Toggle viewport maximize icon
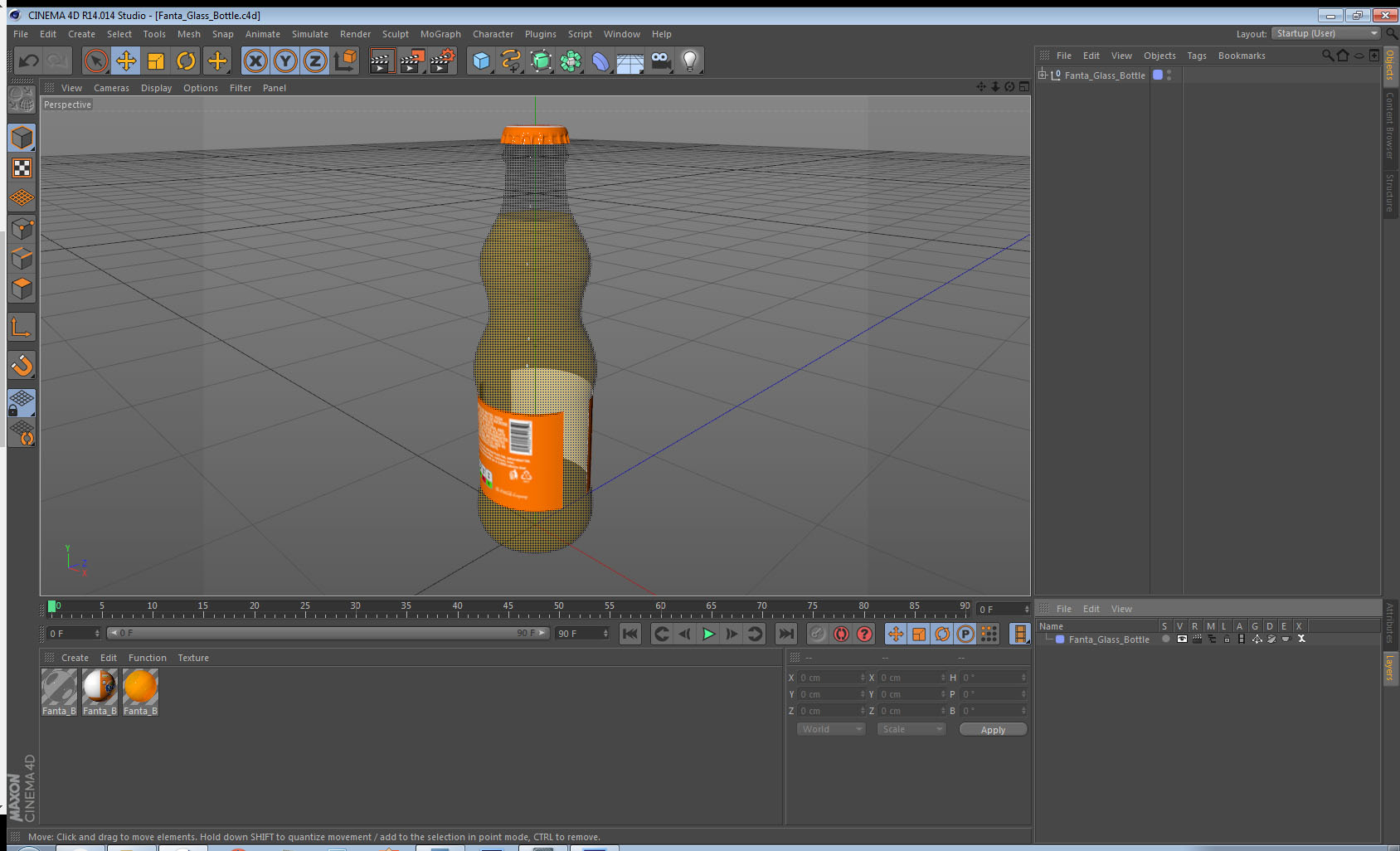The image size is (1400, 851). click(x=1024, y=86)
